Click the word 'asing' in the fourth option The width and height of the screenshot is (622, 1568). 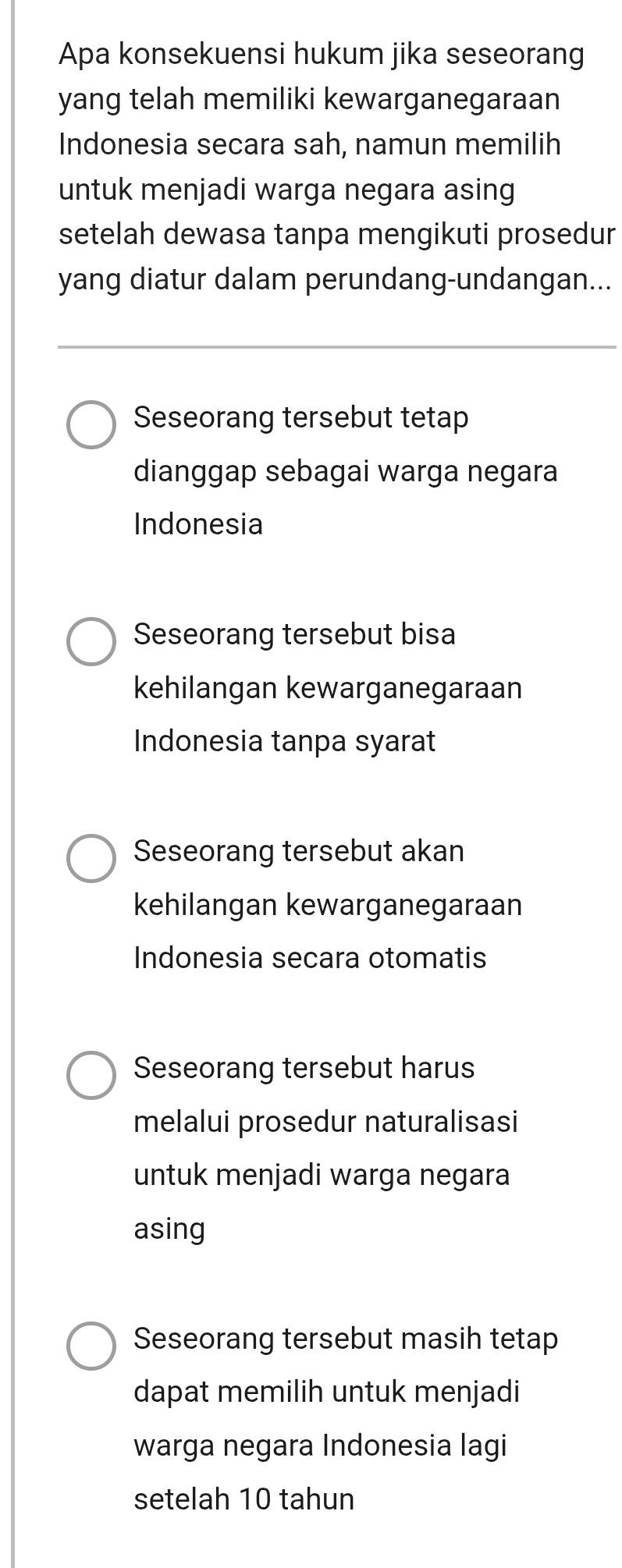click(169, 1230)
